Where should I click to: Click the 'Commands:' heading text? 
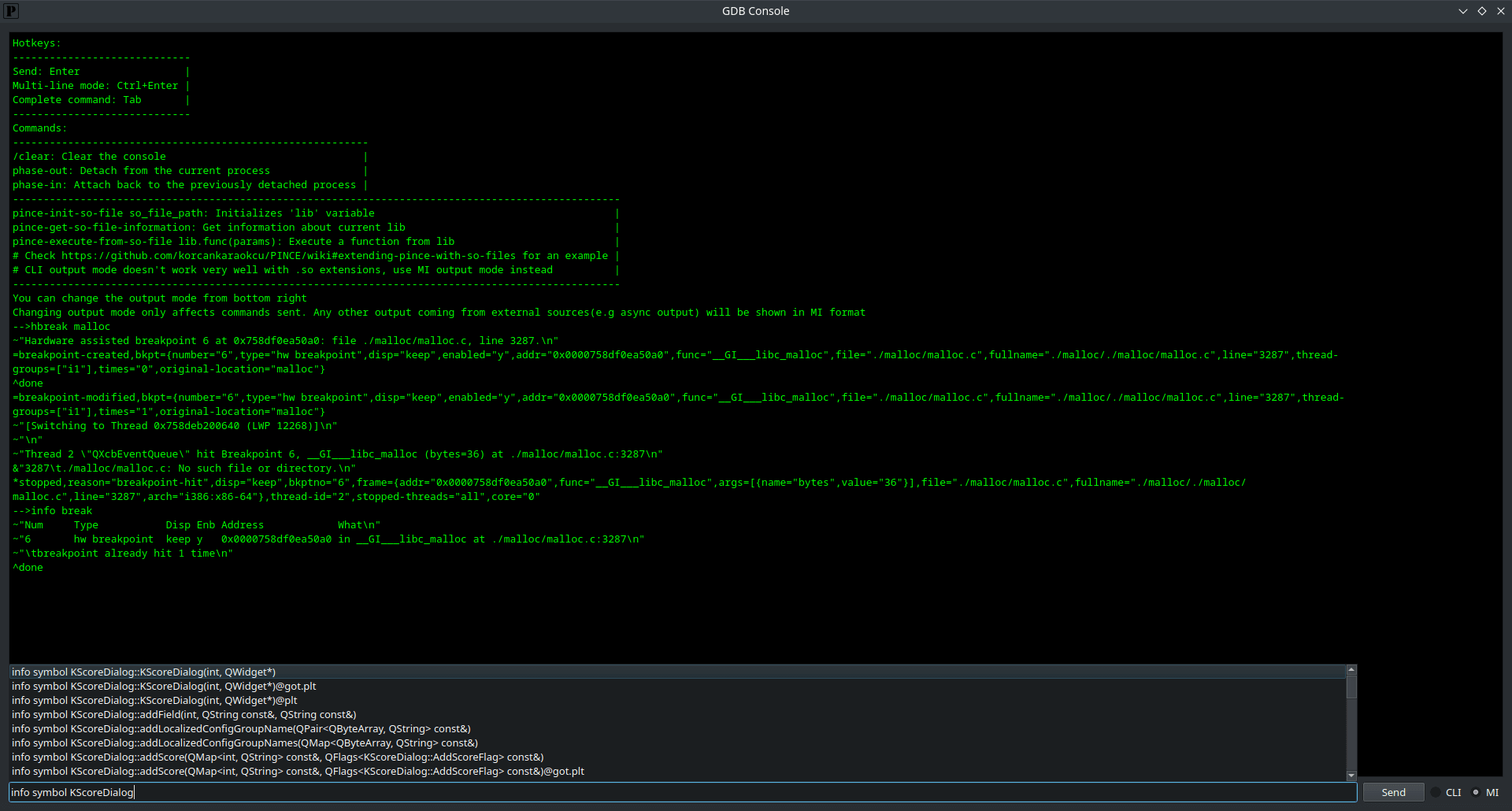[x=39, y=128]
